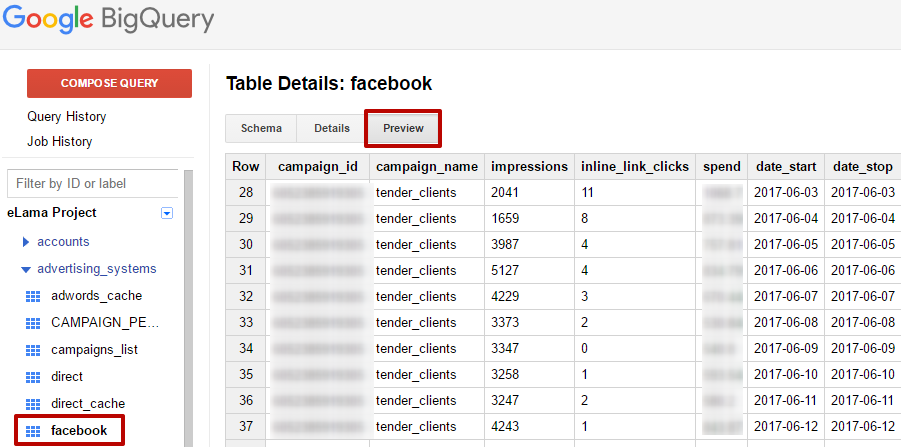The height and width of the screenshot is (447, 901).
Task: Open the eLama Project dropdown menu
Action: [x=167, y=213]
